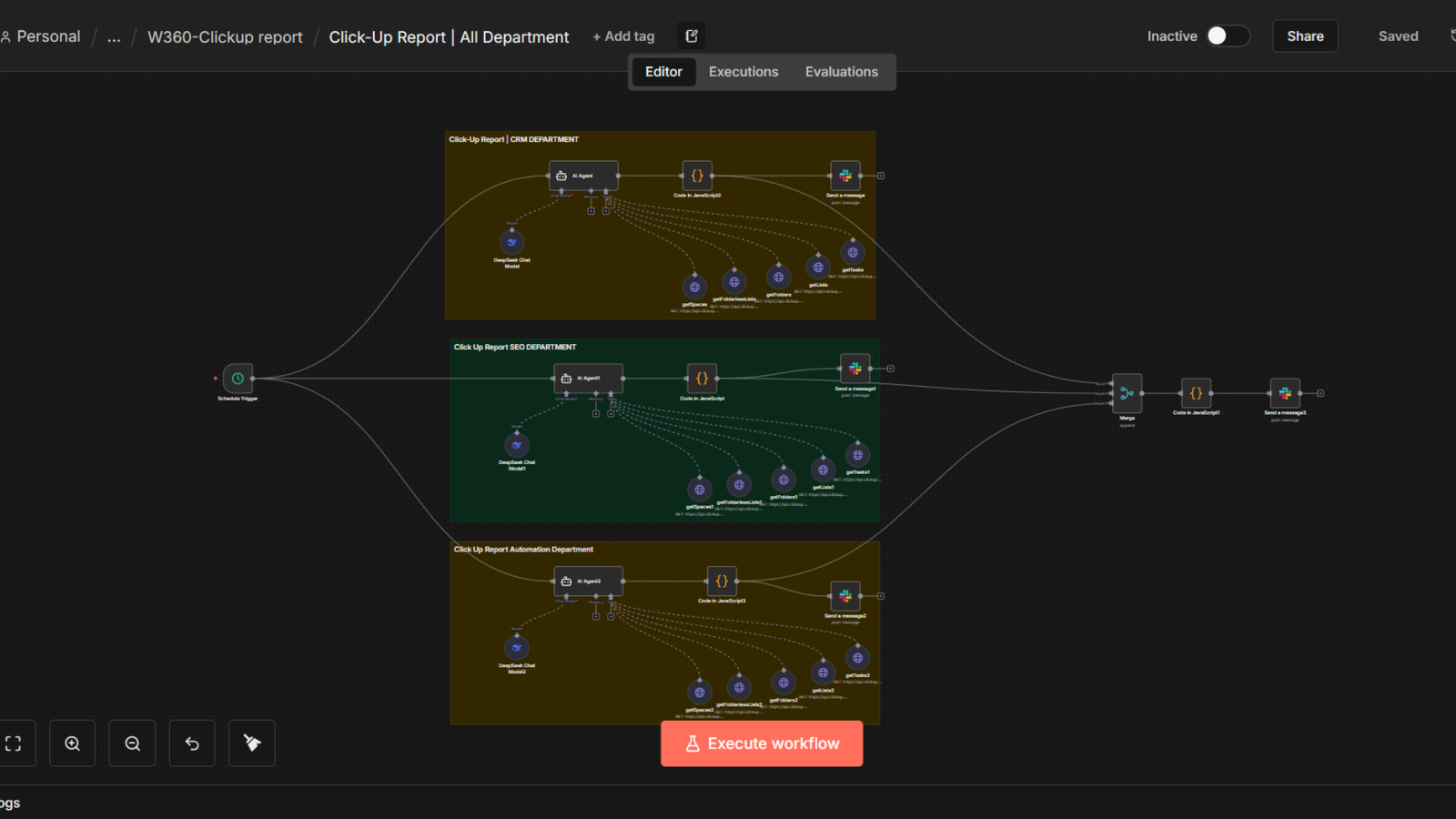Click the workflow title Click-Up Report All Department

tap(449, 37)
